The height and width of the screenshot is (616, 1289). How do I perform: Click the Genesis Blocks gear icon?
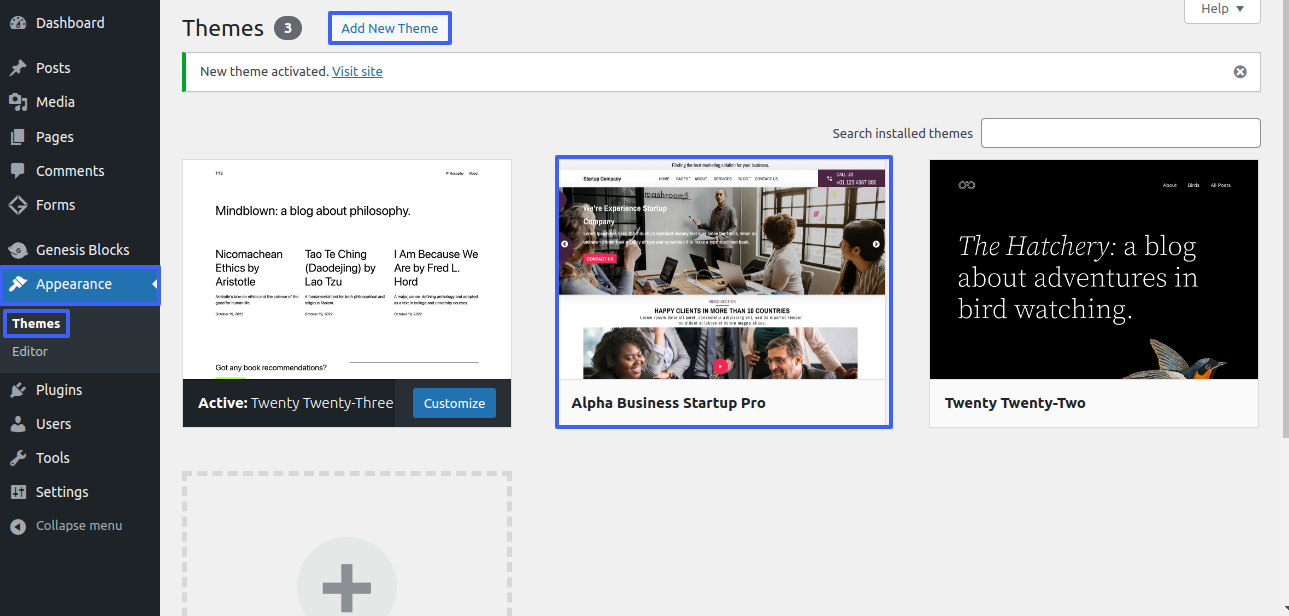(x=18, y=250)
